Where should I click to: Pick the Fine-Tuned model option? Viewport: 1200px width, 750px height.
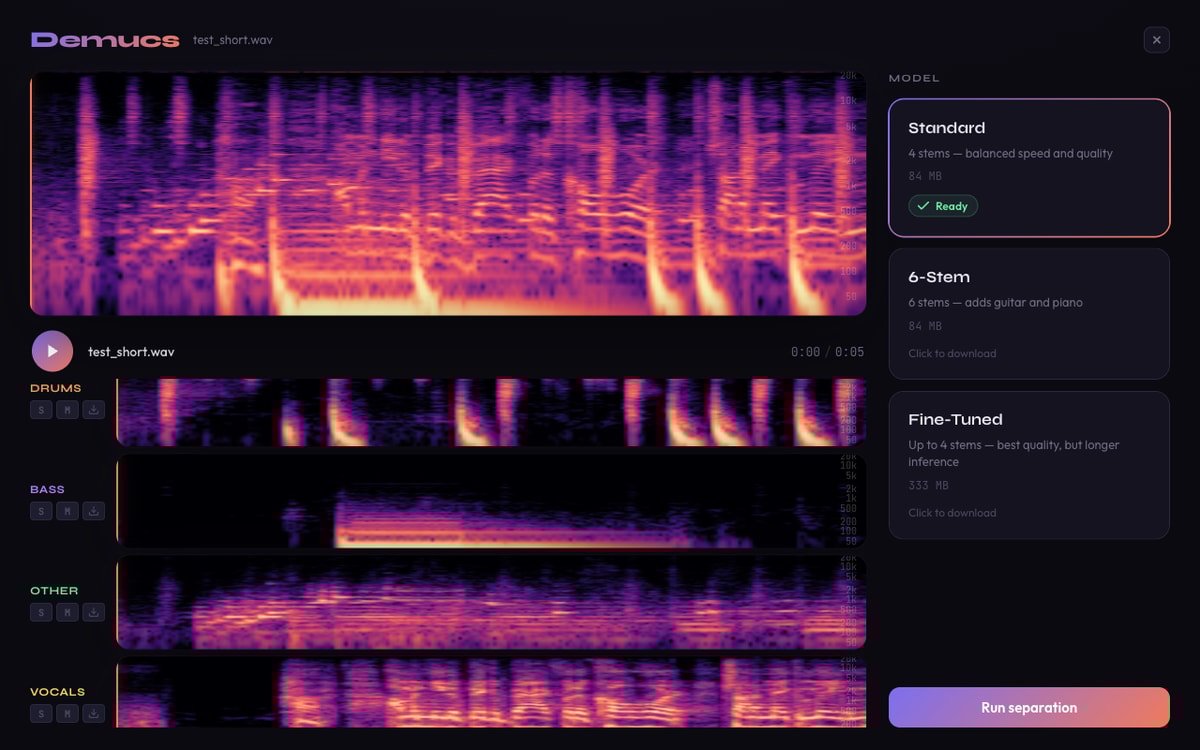(1028, 465)
